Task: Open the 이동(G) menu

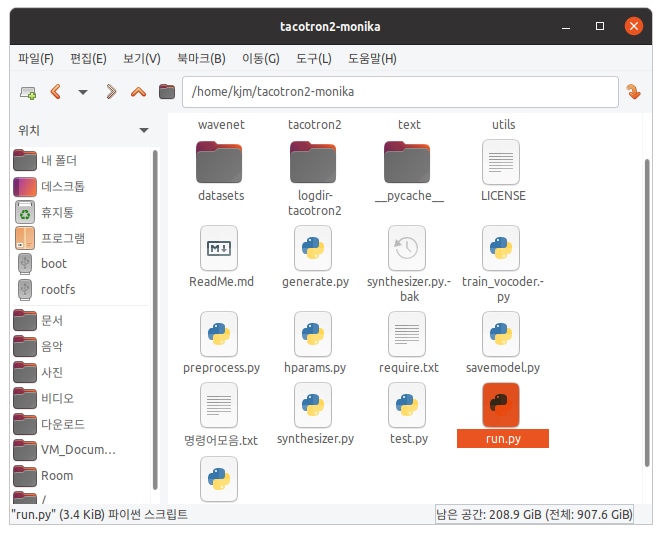Action: pyautogui.click(x=260, y=58)
